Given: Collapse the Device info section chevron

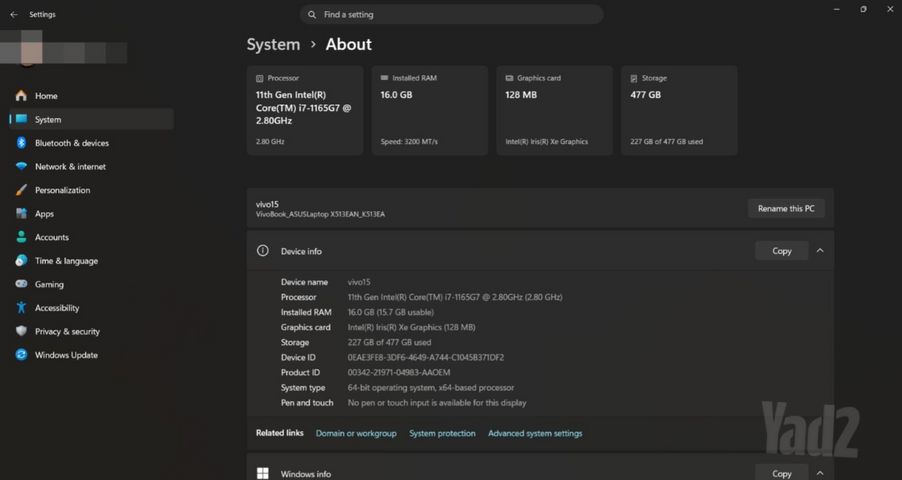Looking at the screenshot, I should coord(820,251).
